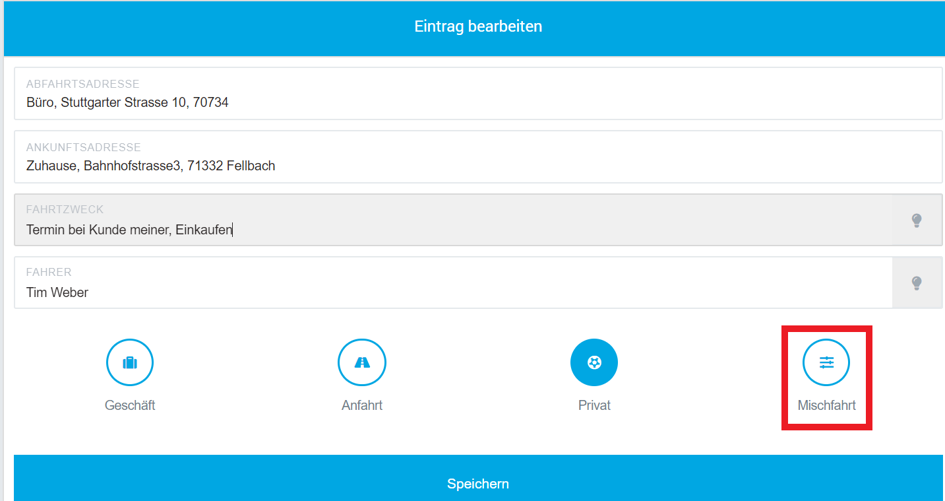Open lightbulb suggestions for Fahrer
Image resolution: width=945 pixels, height=501 pixels.
click(917, 283)
